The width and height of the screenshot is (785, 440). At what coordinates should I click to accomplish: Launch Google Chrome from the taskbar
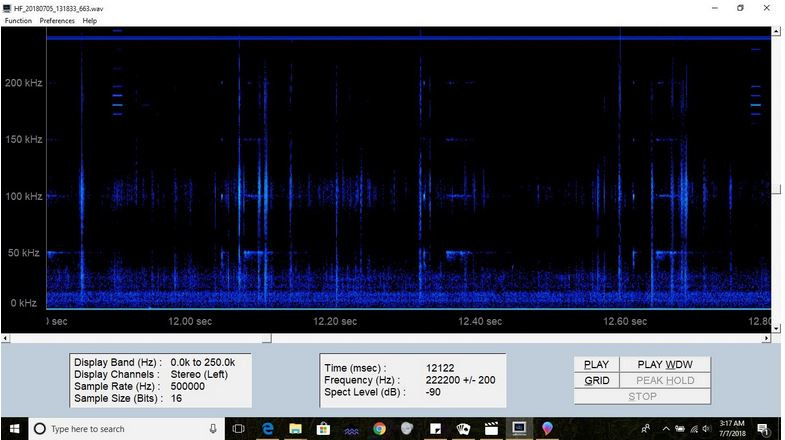click(379, 429)
